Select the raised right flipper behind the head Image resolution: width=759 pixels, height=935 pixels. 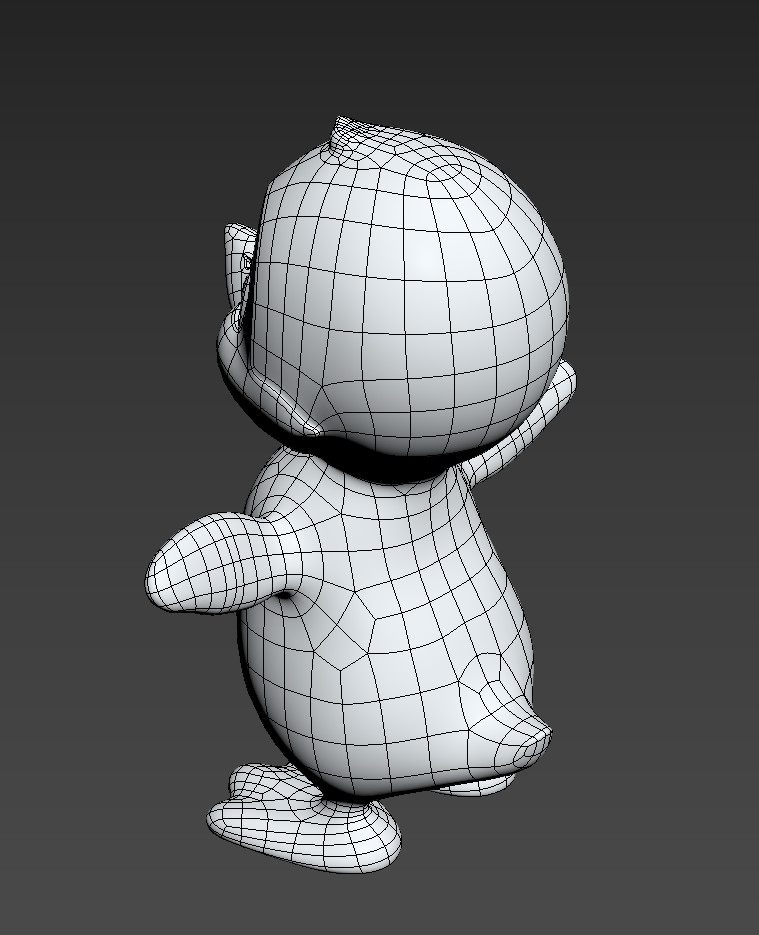pos(525,423)
